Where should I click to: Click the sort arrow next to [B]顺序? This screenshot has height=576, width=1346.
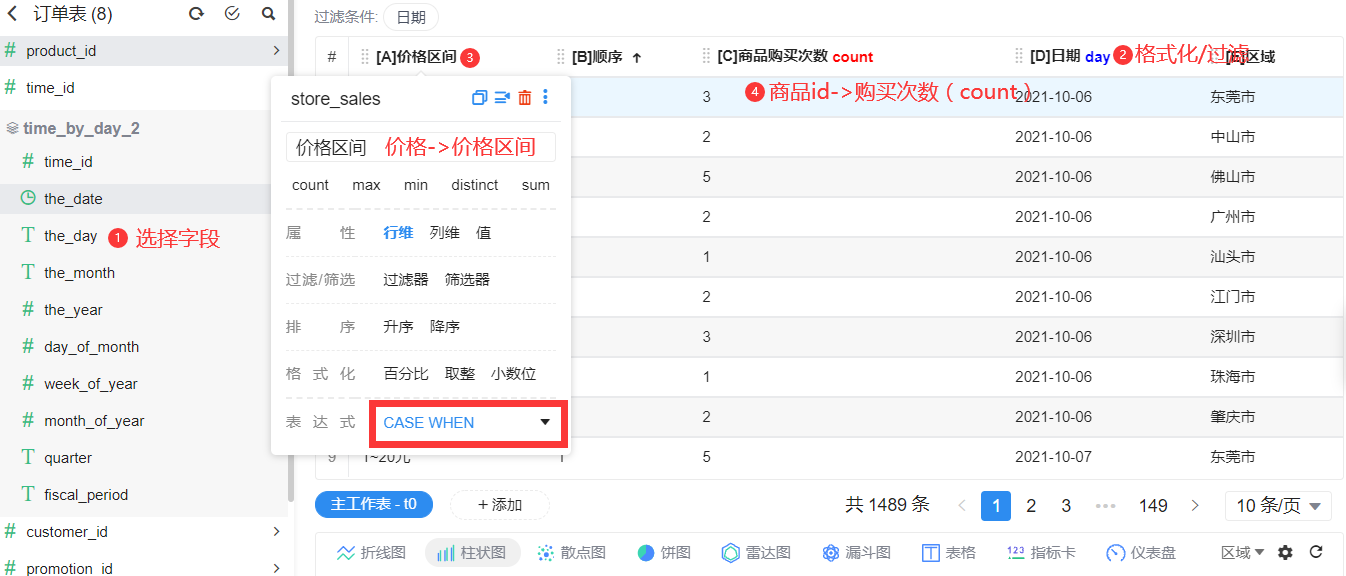click(x=636, y=57)
